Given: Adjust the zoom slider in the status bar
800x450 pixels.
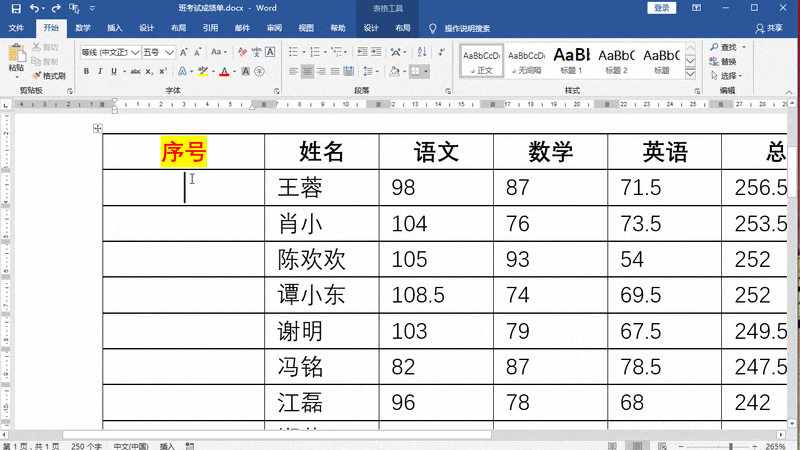Looking at the screenshot, I should (x=731, y=446).
